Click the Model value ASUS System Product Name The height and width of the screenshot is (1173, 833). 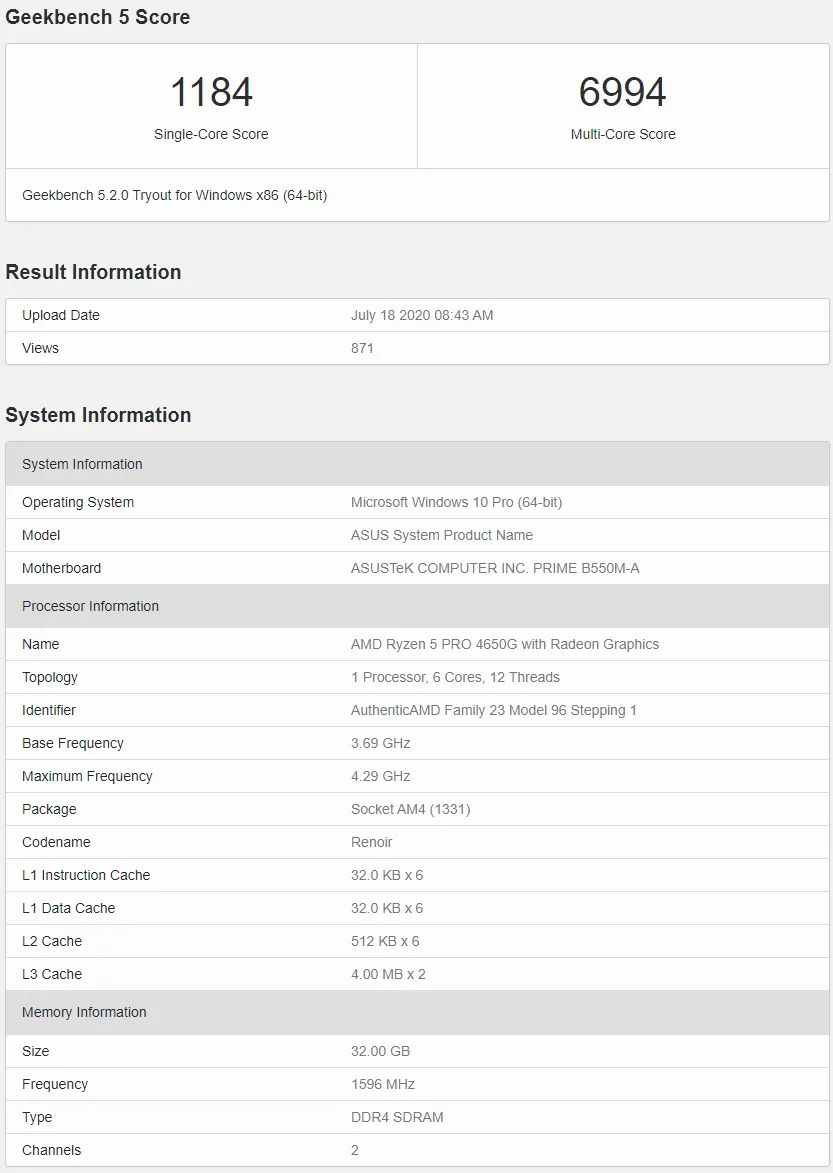click(442, 535)
